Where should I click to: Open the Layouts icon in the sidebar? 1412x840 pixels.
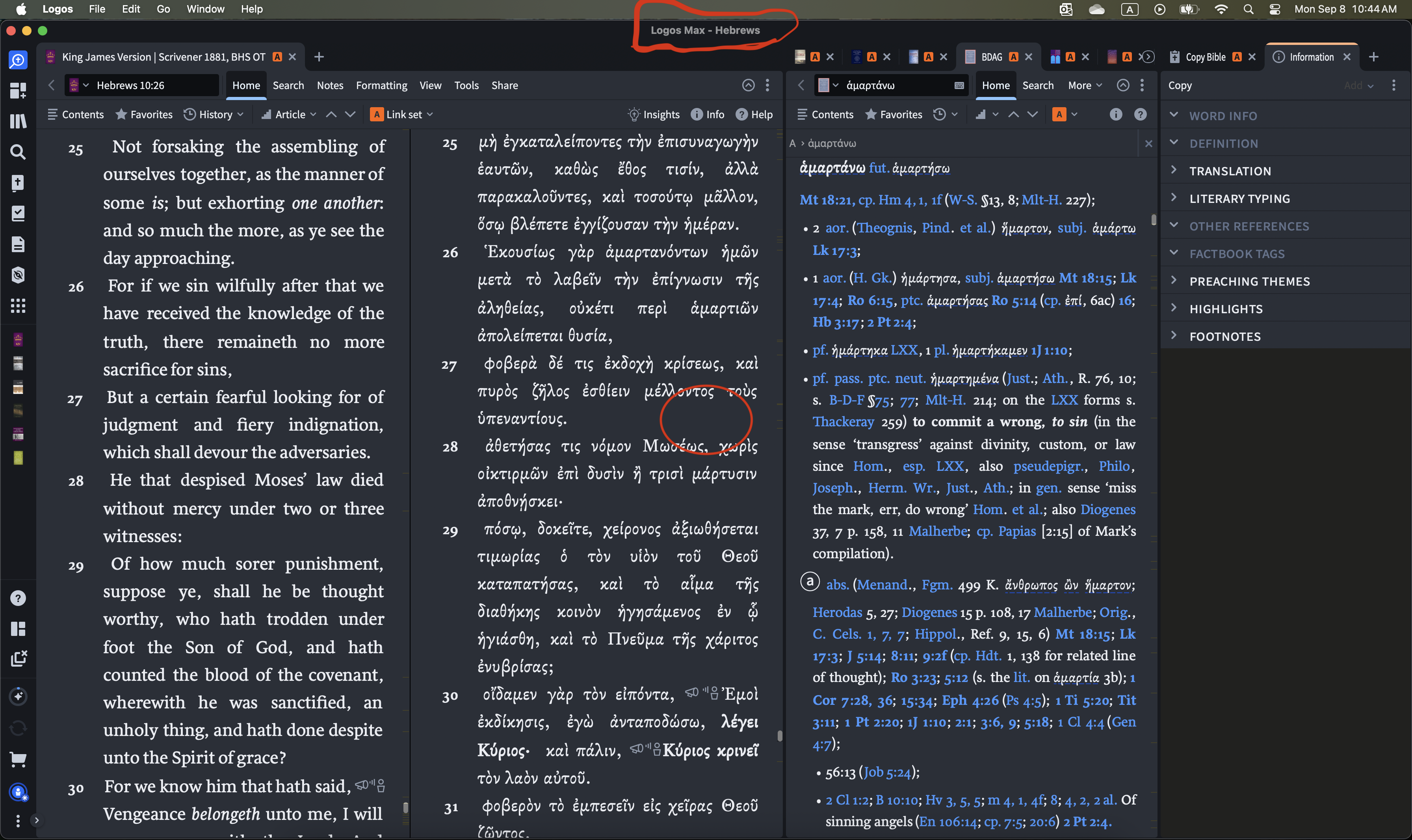[x=18, y=629]
